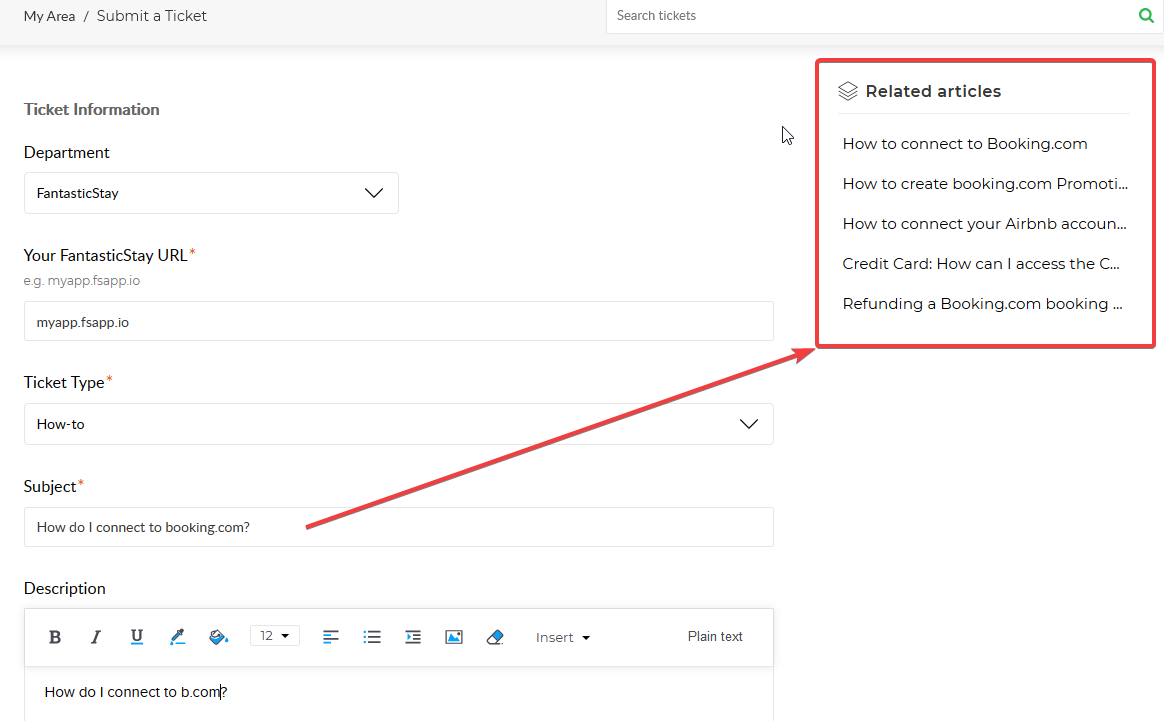Viewport: 1164px width, 721px height.
Task: Open article How to create booking.com Promoti...
Action: click(985, 184)
